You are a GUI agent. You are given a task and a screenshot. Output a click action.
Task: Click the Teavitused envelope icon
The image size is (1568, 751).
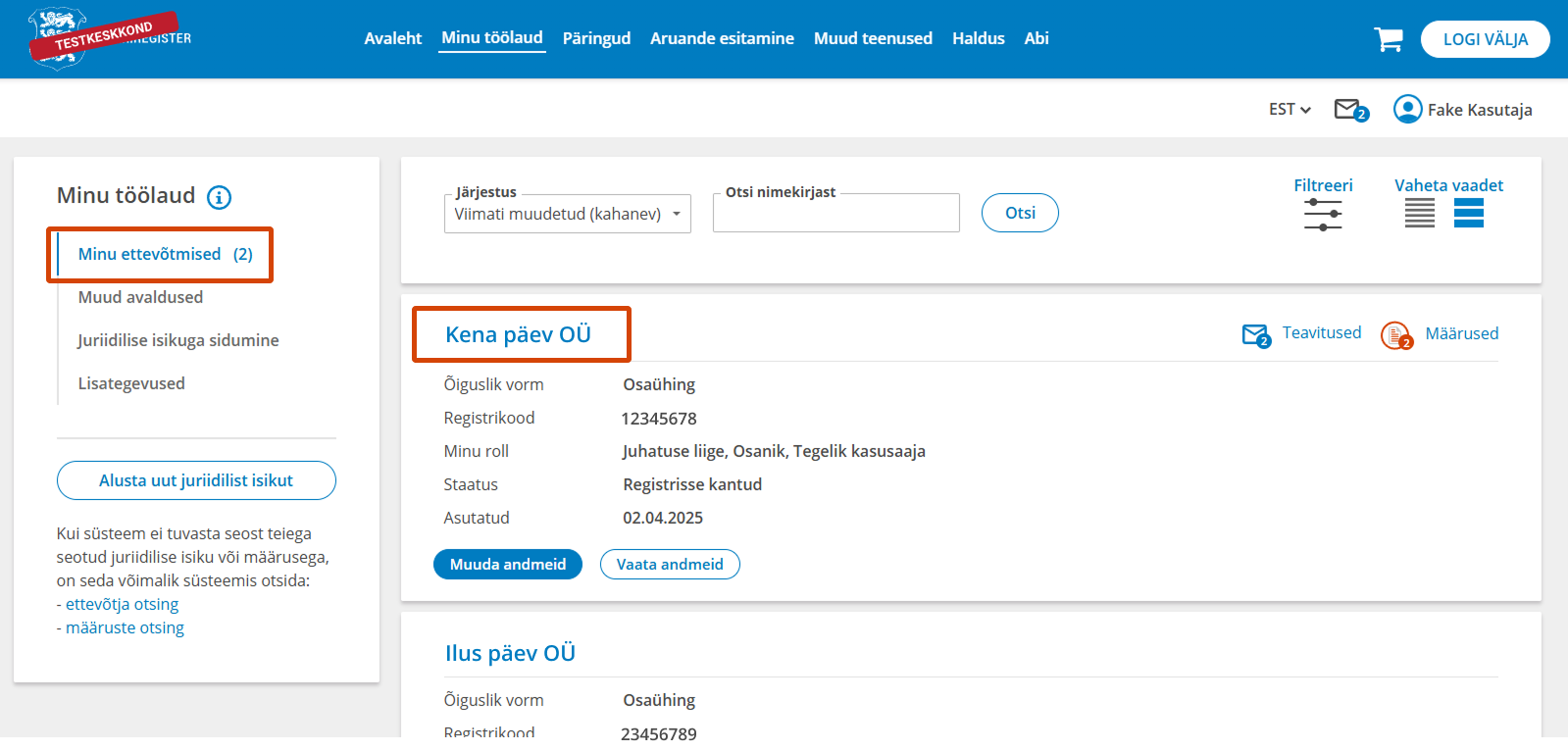(x=1256, y=335)
